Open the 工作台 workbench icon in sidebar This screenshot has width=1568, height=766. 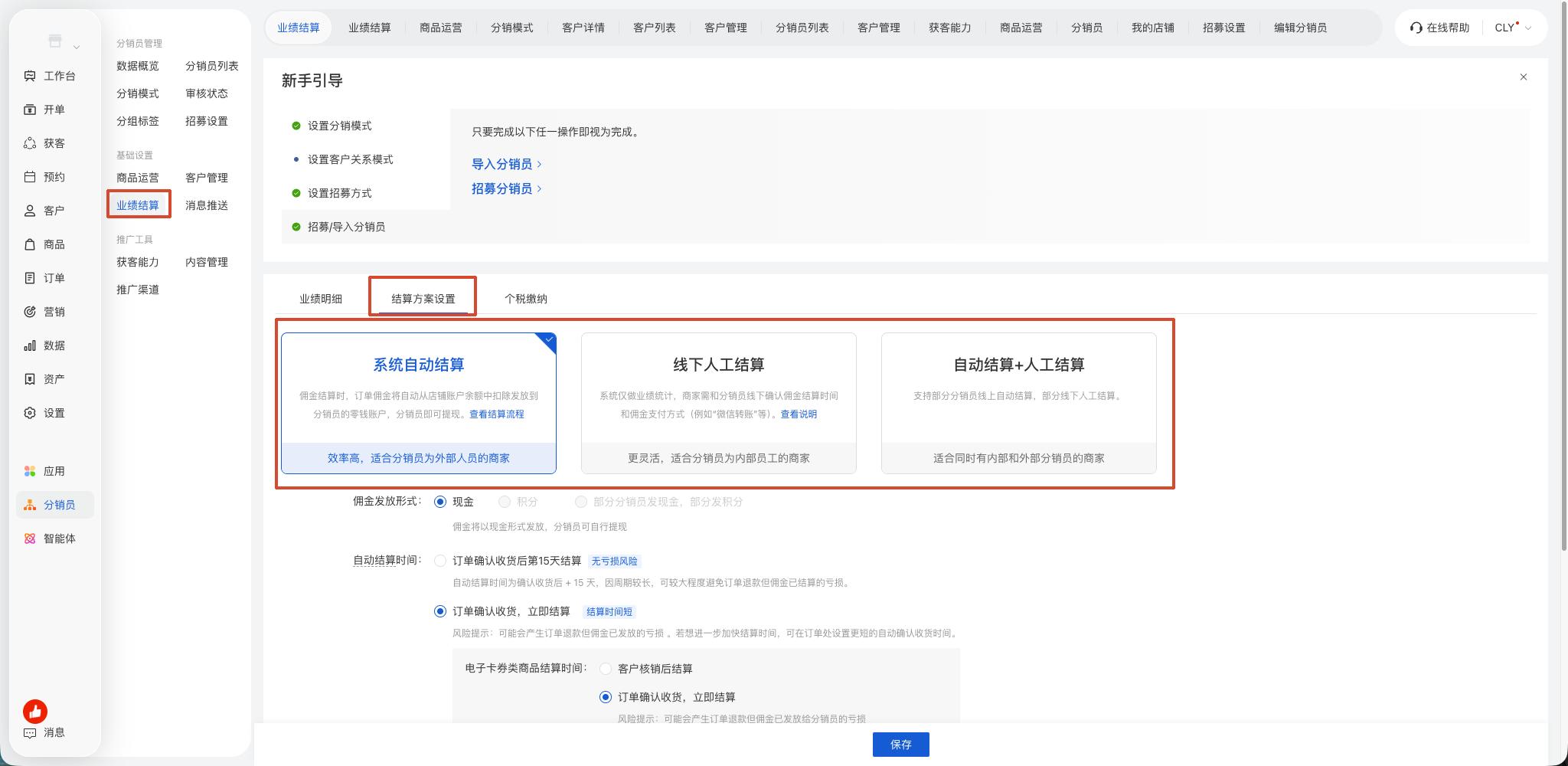[x=30, y=76]
